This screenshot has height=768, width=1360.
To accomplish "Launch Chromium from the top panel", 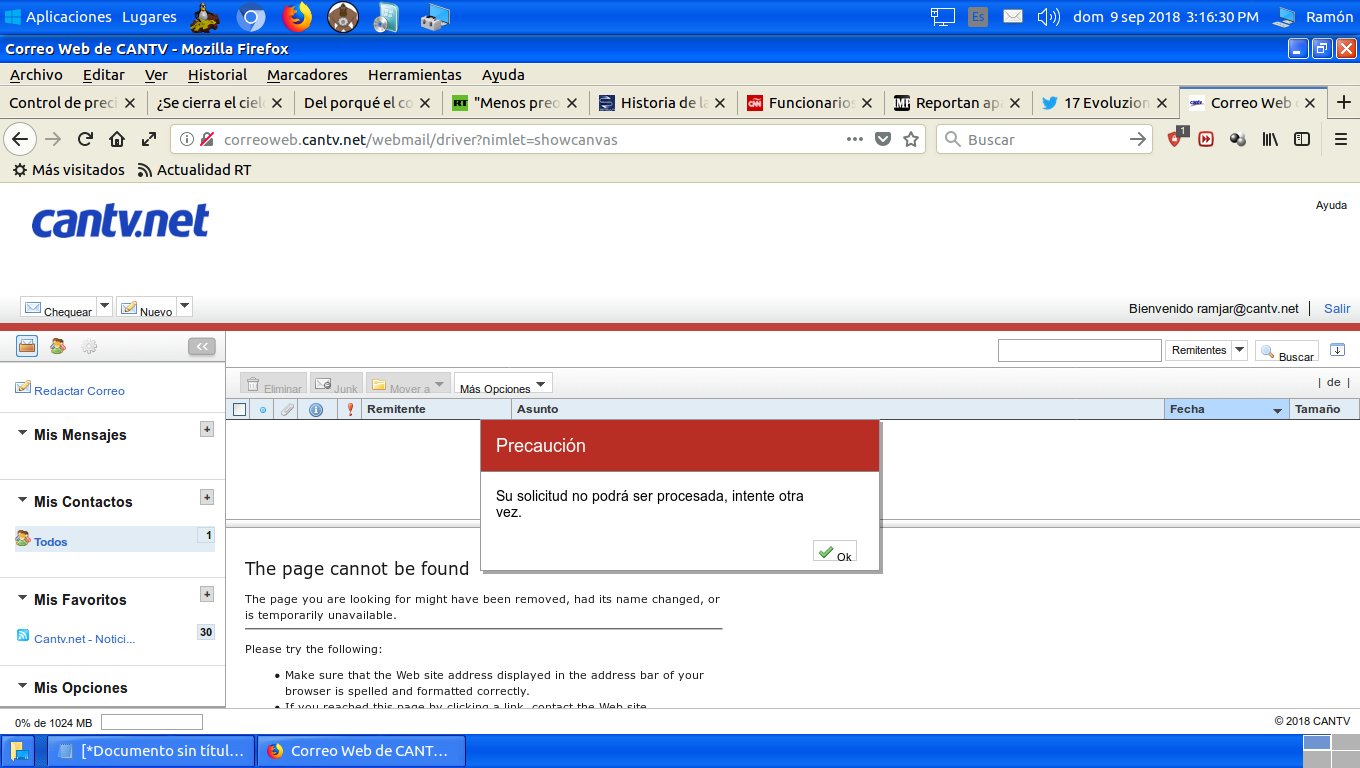I will point(251,17).
